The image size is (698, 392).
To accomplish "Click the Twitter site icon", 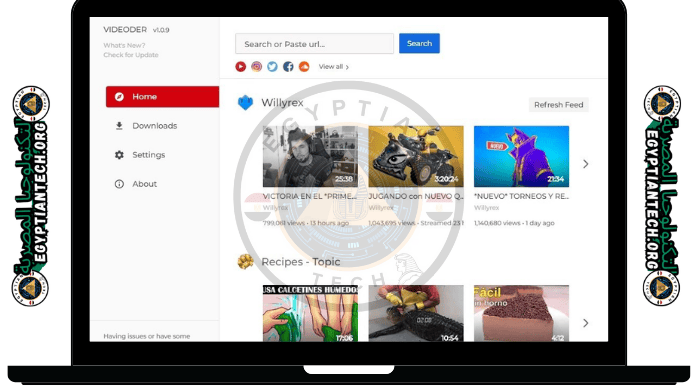I will coord(272,67).
